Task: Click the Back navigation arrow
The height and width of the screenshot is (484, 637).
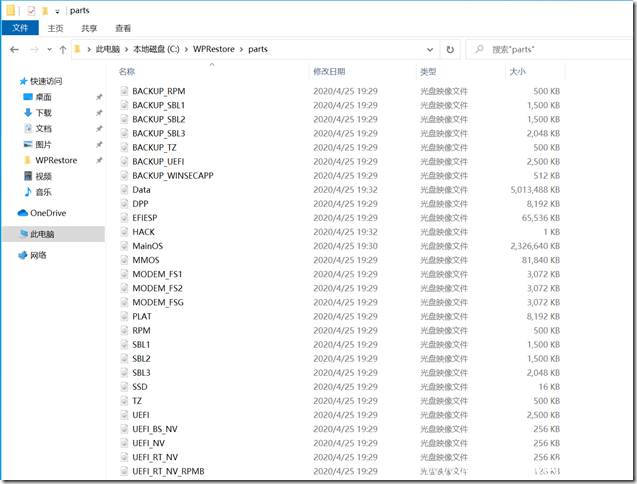Action: click(x=15, y=49)
